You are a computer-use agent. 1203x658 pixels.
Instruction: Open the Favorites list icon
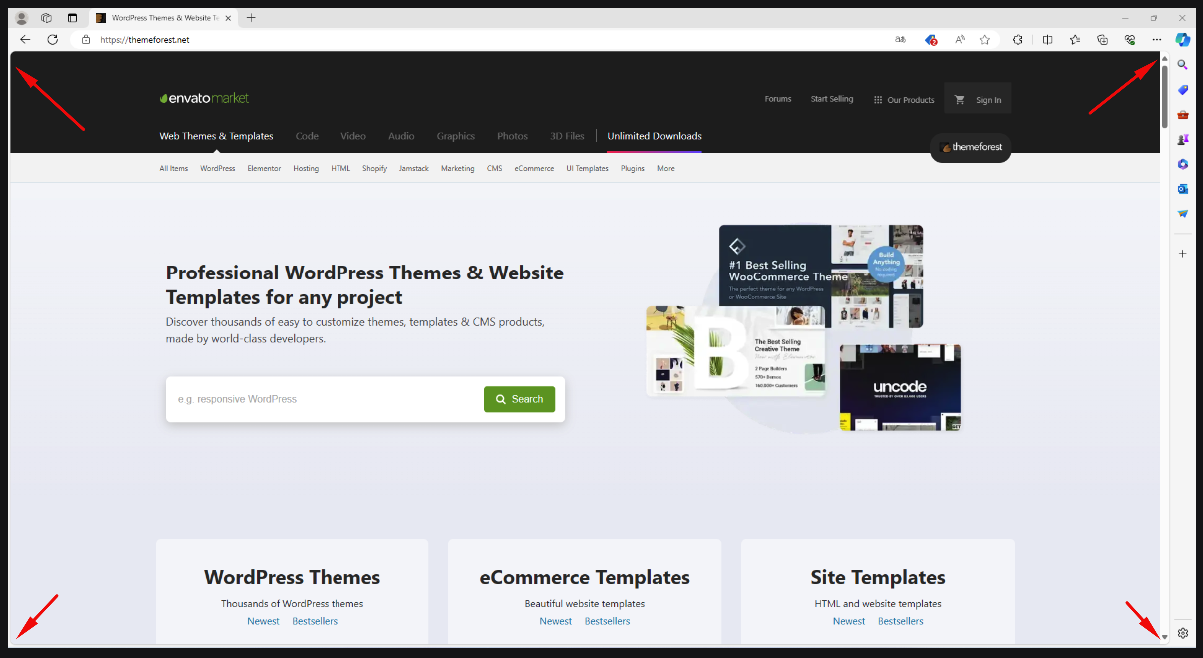(1075, 40)
